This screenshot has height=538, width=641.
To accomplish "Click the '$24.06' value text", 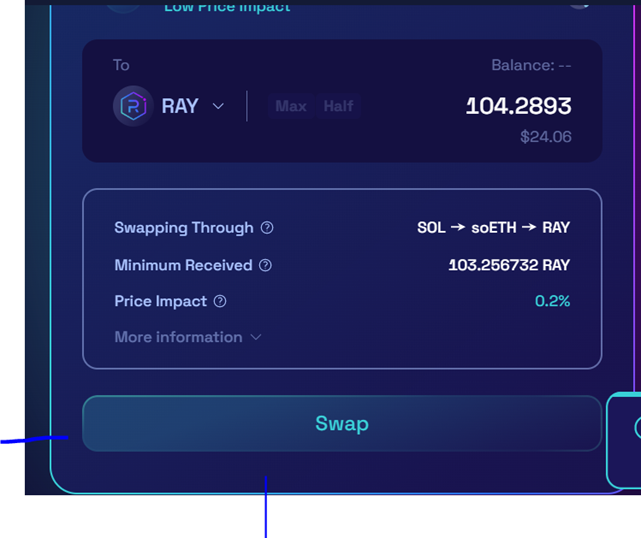I will click(546, 137).
